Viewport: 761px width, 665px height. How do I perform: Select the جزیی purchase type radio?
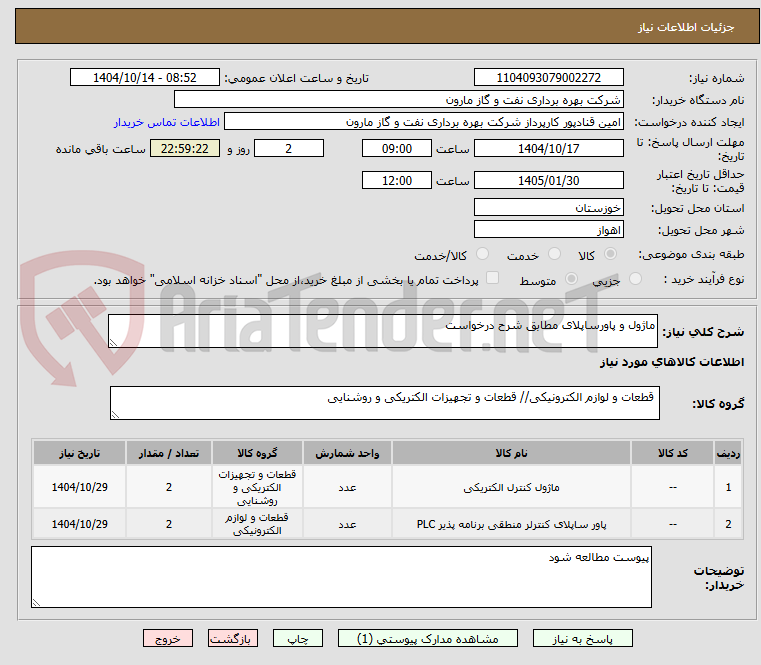(635, 279)
